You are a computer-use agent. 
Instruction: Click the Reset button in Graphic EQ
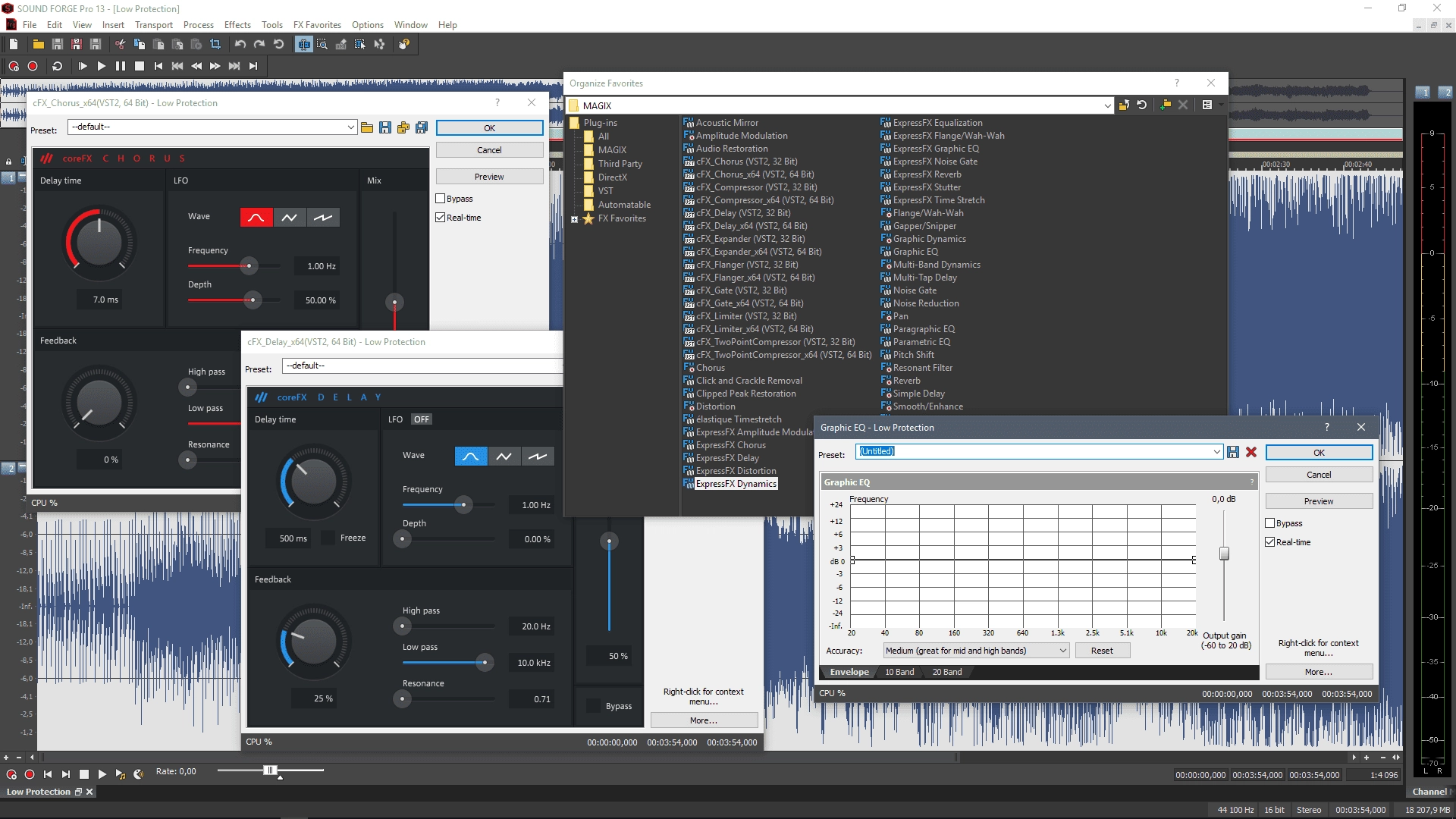[x=1102, y=651]
